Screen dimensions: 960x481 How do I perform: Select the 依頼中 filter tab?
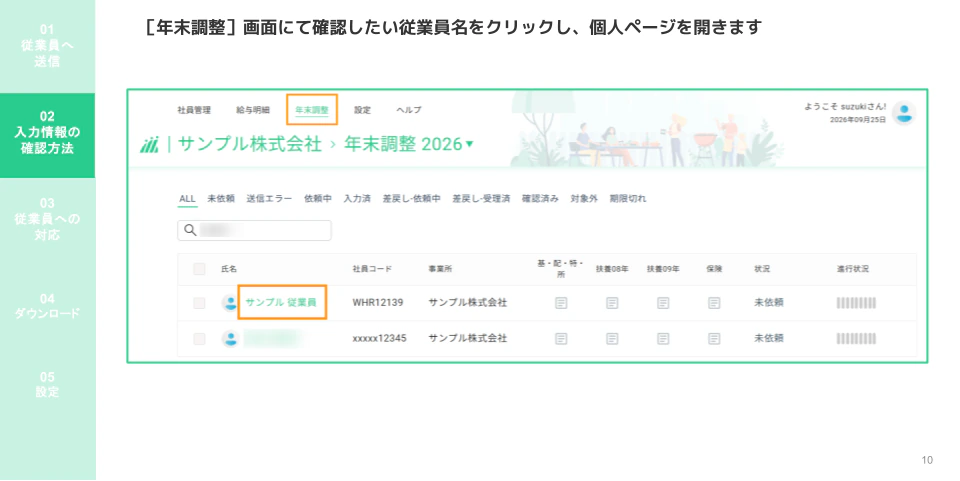coord(318,199)
